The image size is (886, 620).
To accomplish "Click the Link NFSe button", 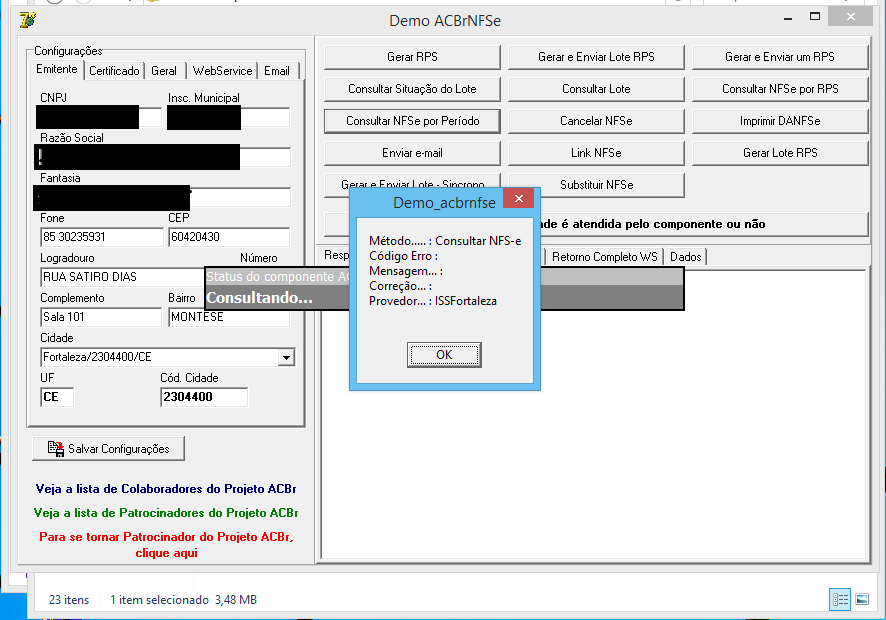I will (596, 153).
